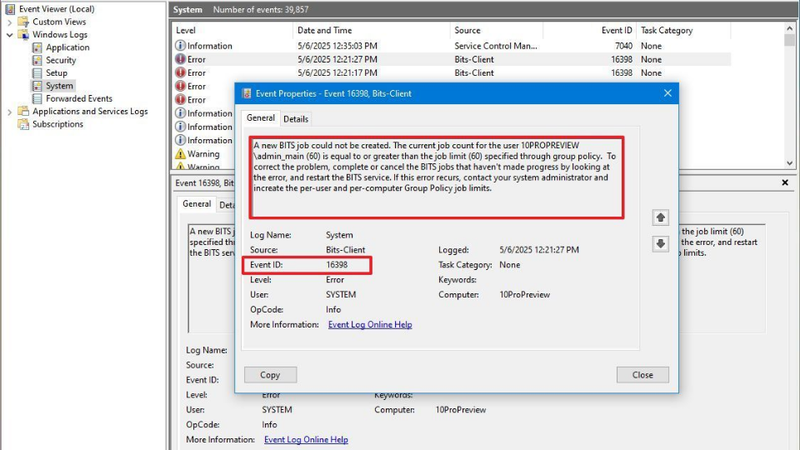Click the Windows Logs folder icon
Screen dimensions: 800x450
click(23, 34)
